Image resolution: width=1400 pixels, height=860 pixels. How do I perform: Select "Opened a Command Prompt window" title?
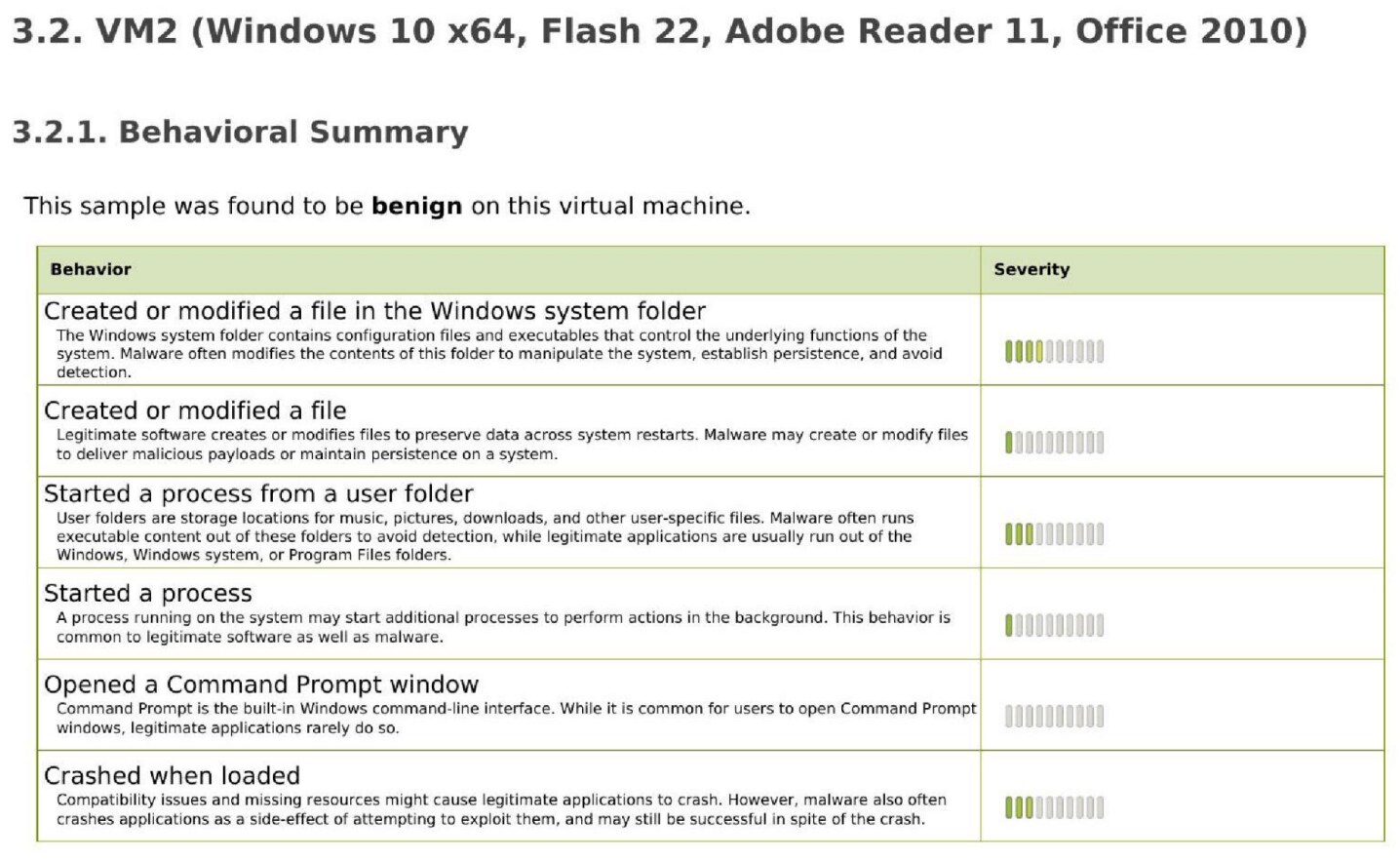(261, 684)
